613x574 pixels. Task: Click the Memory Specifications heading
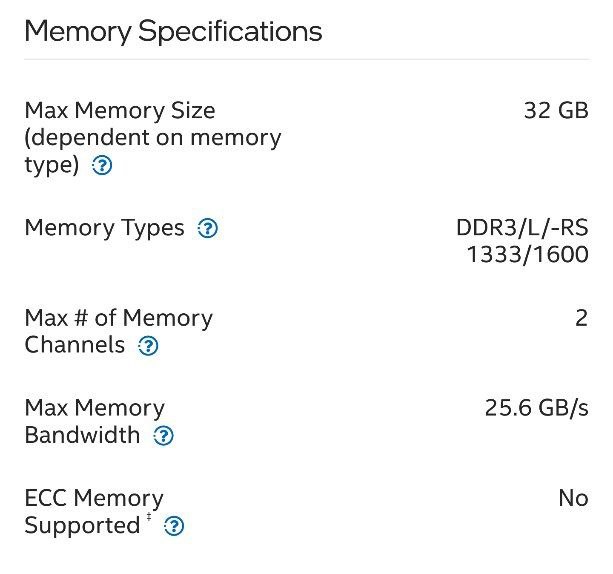(x=173, y=32)
